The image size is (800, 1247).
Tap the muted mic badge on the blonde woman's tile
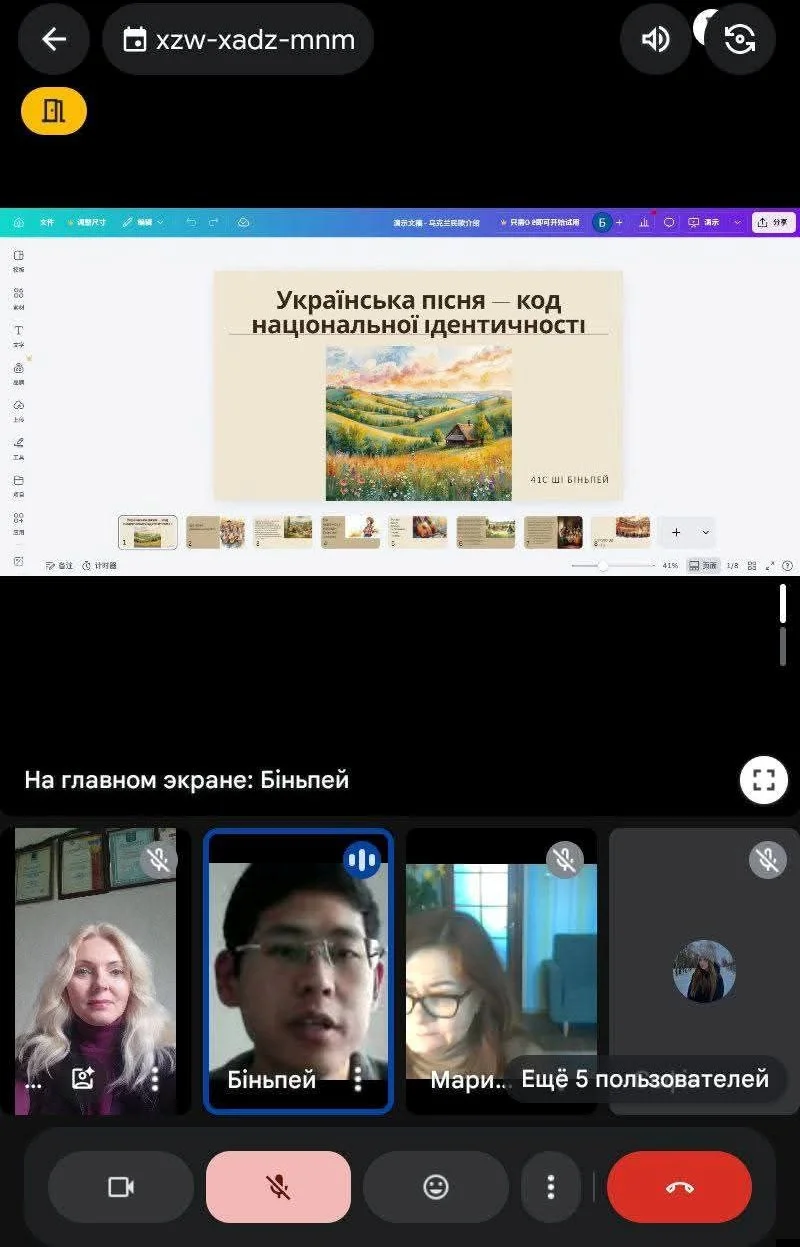(x=158, y=859)
